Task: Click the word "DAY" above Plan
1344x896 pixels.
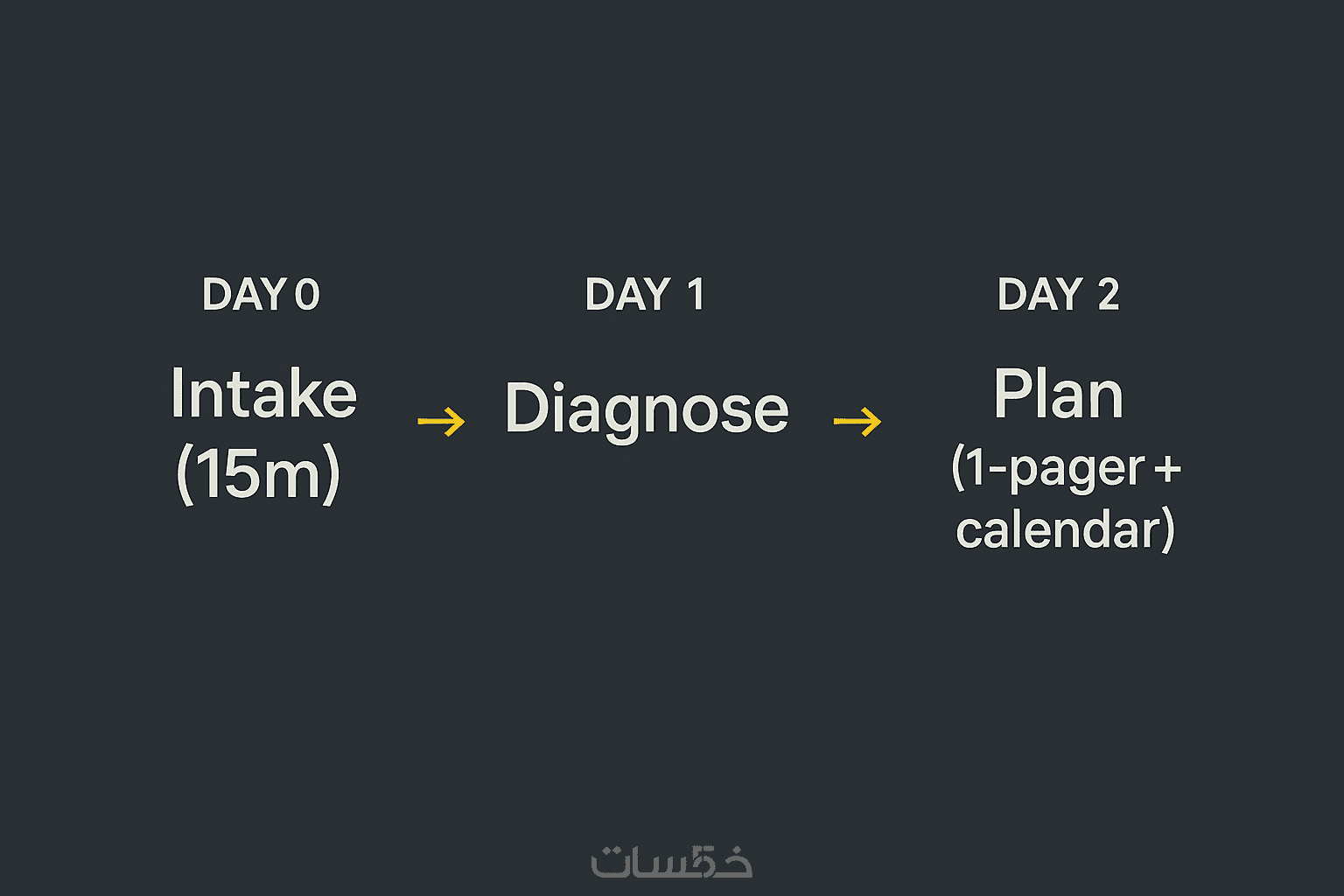Action: click(x=1040, y=295)
